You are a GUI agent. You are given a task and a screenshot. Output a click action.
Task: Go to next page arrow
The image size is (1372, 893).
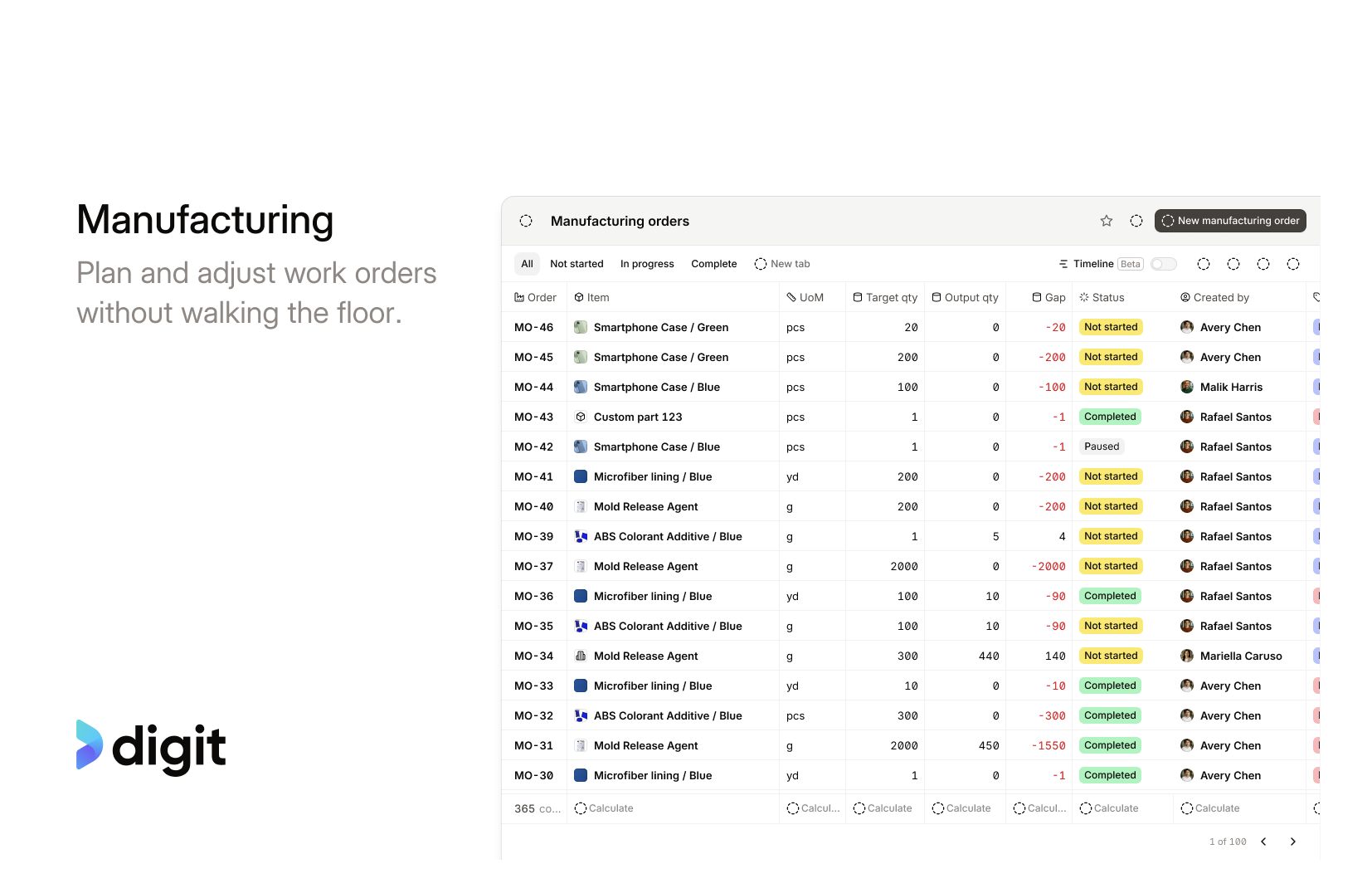pos(1292,842)
